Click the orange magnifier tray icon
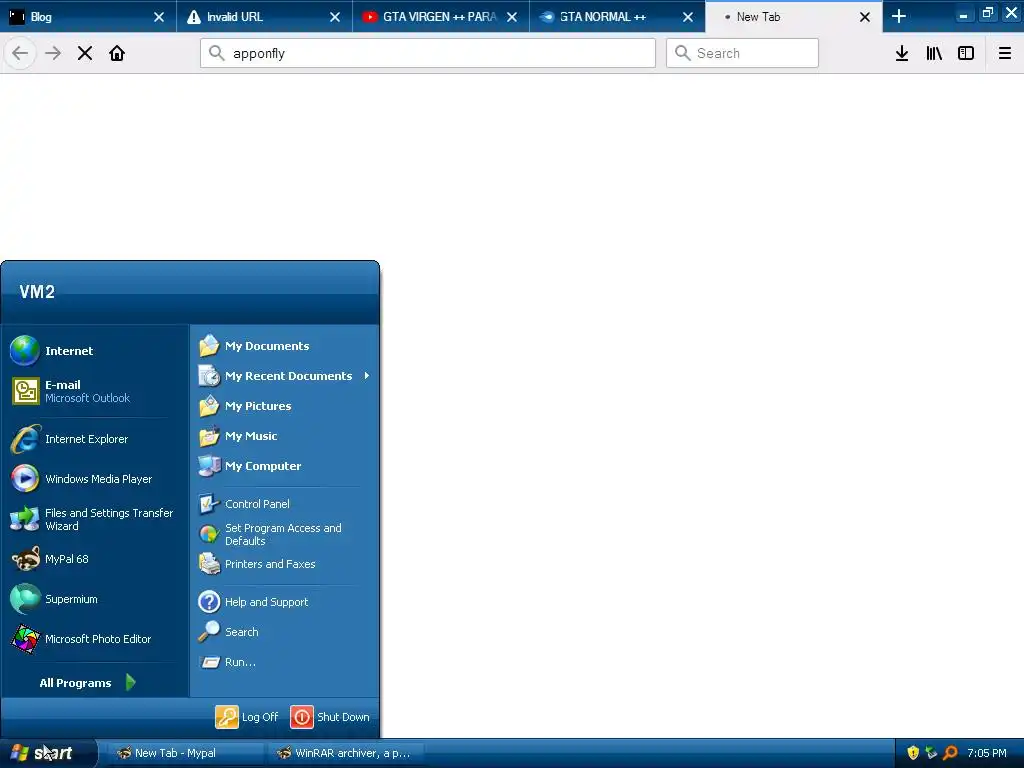The image size is (1024, 768). (x=950, y=753)
